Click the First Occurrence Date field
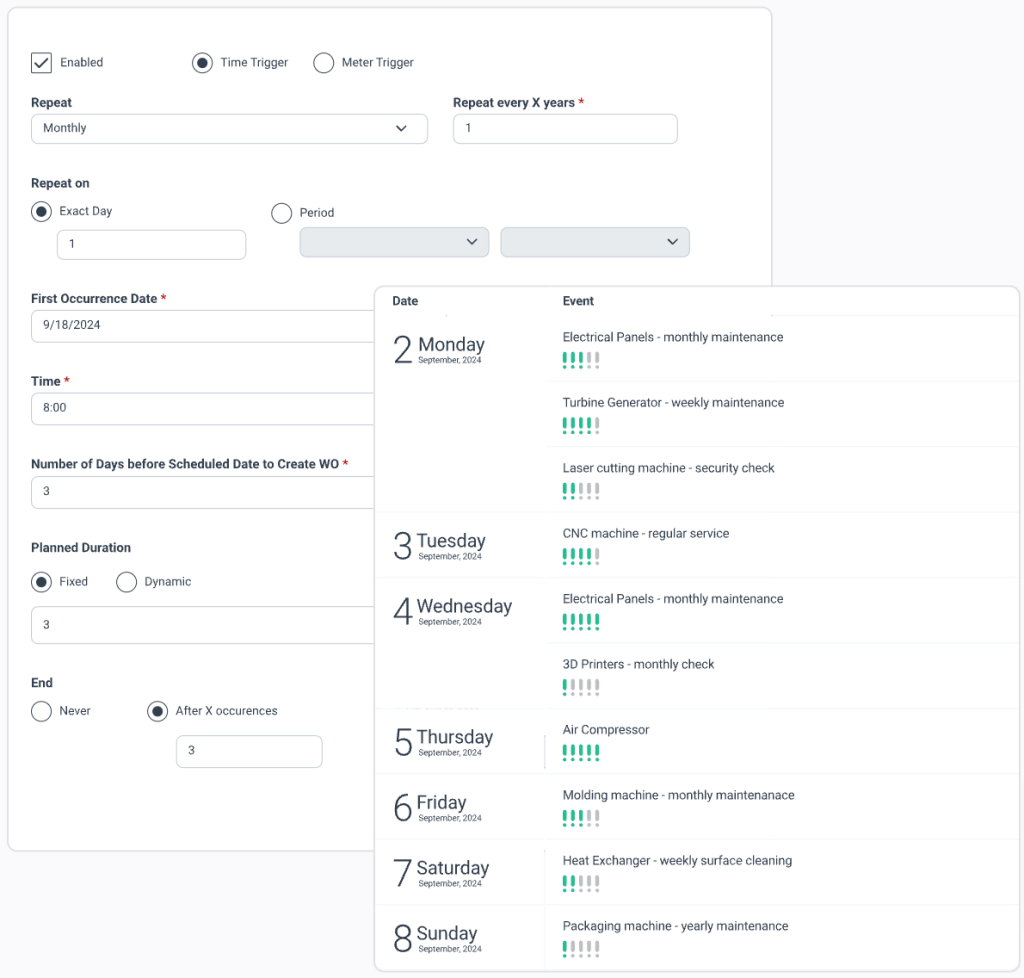 coord(202,326)
